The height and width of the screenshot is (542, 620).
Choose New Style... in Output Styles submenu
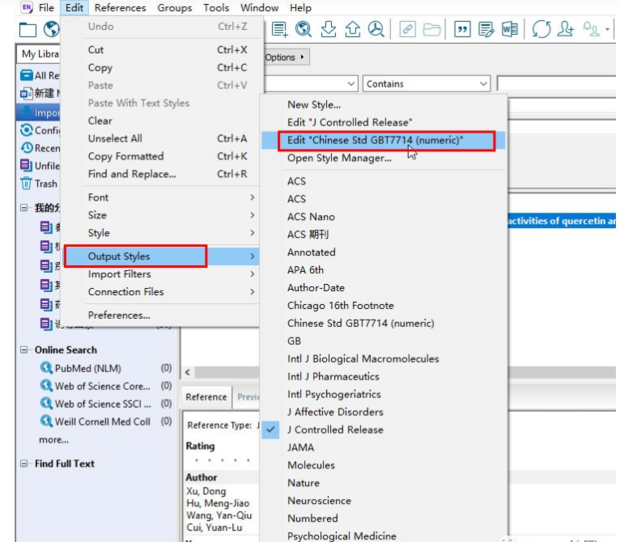coord(383,105)
